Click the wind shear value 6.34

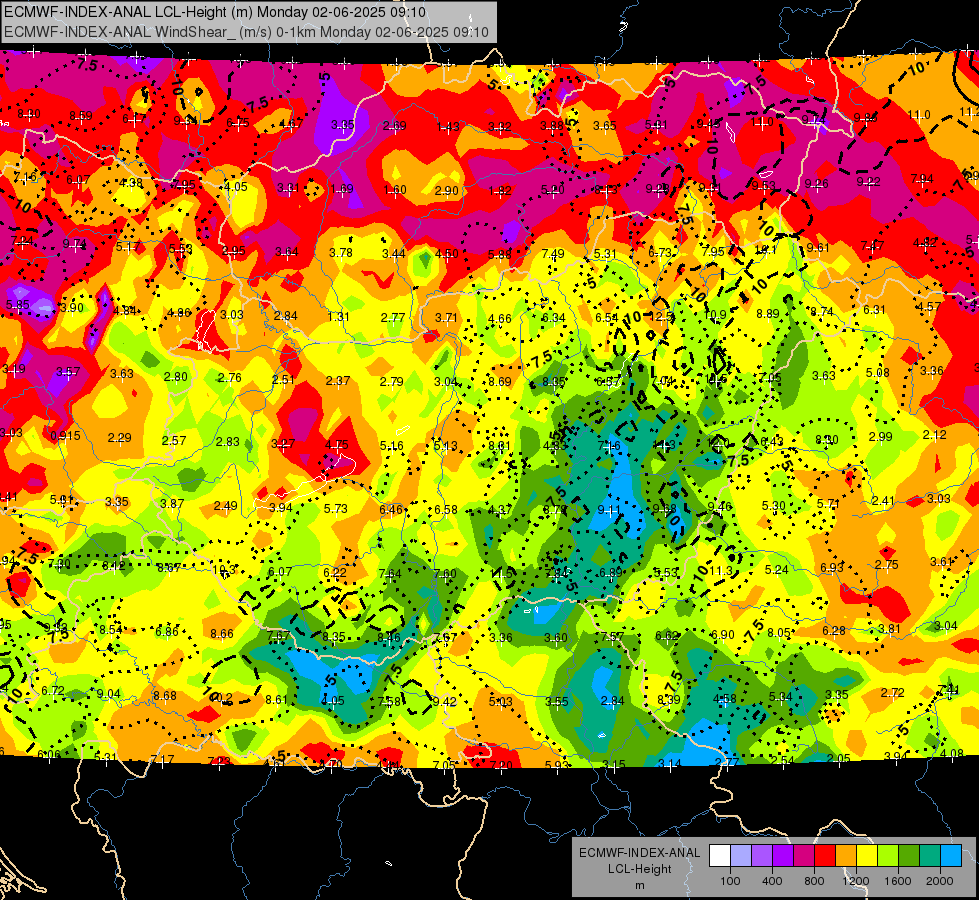point(553,318)
